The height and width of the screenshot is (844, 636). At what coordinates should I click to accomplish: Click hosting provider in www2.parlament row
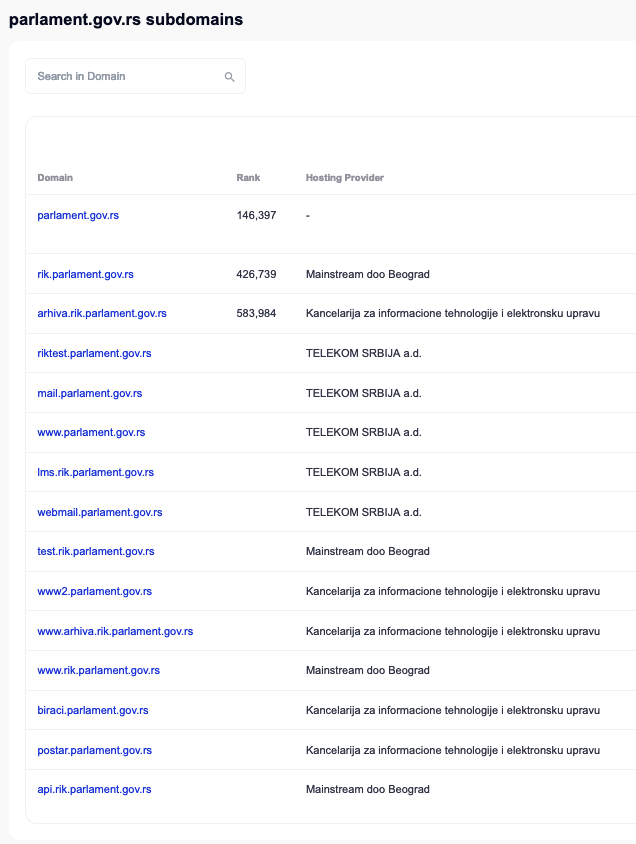click(453, 591)
